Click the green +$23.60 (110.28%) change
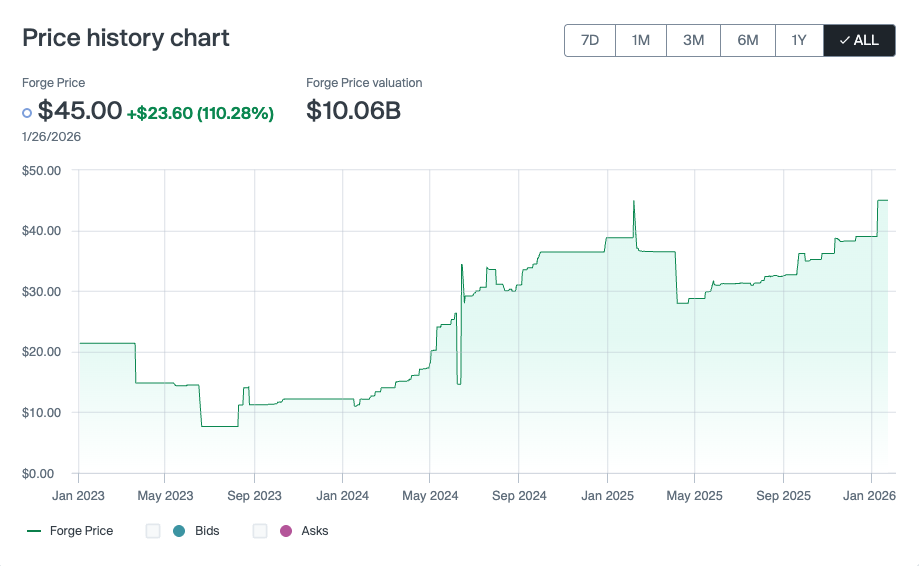919x566 pixels. tap(200, 113)
